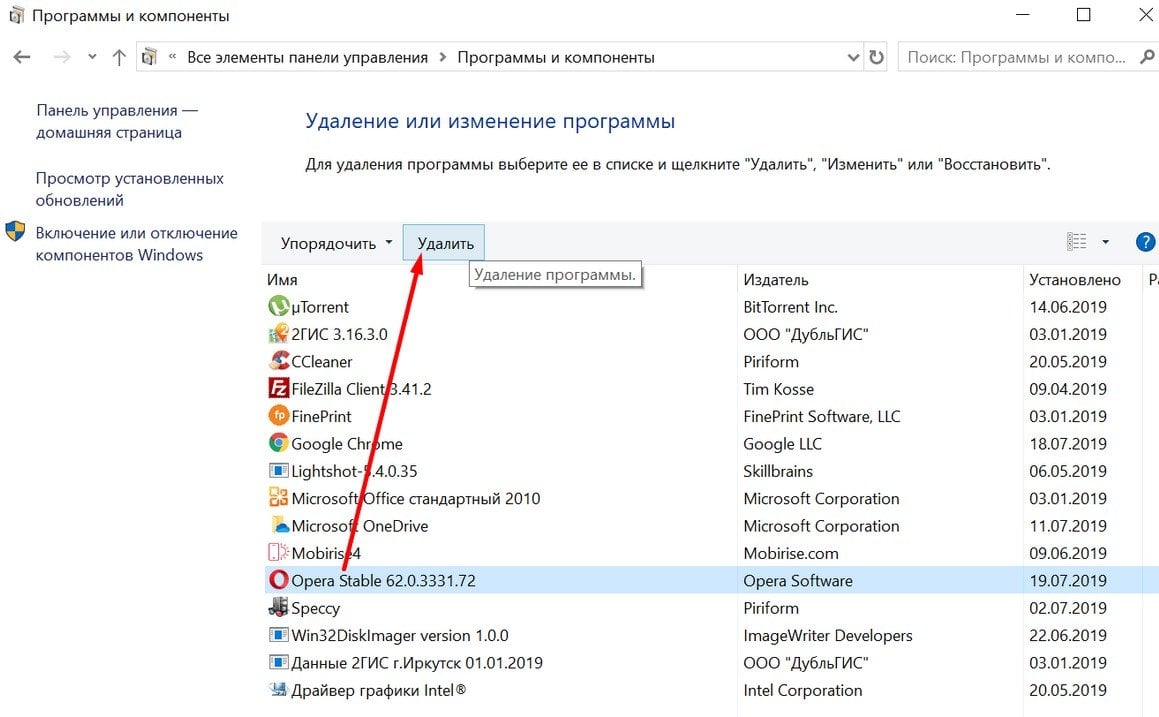Select the Google Chrome entry name
1159x717 pixels.
tap(347, 443)
